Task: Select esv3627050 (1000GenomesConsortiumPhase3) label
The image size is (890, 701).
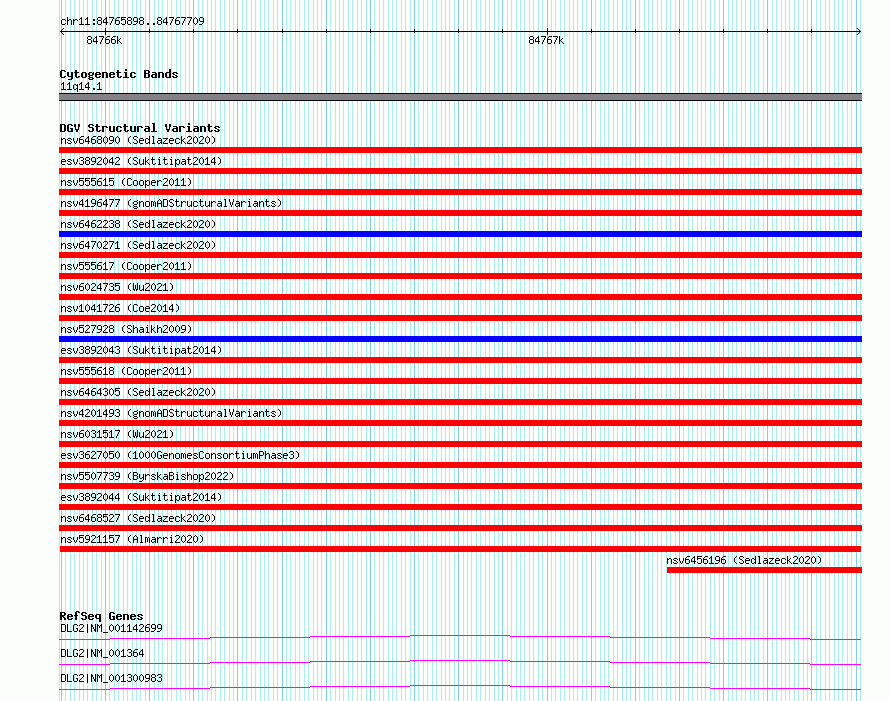Action: click(180, 455)
